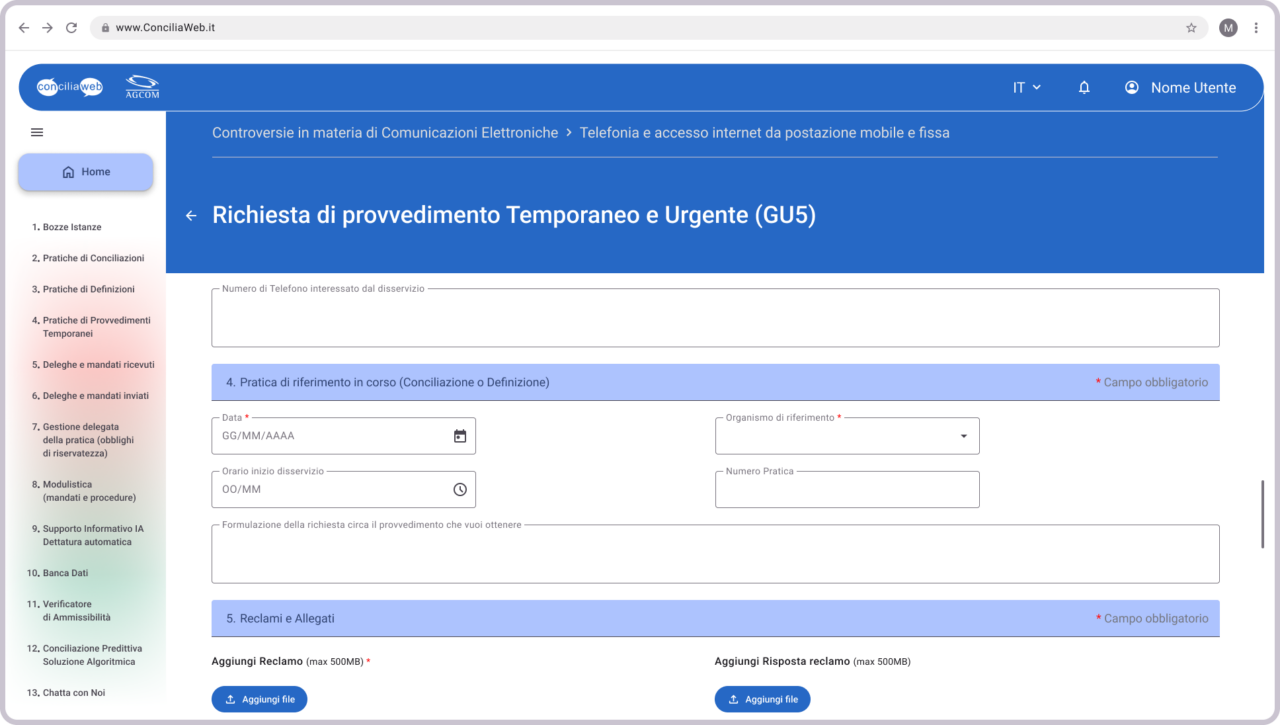Toggle the hamburger sidebar menu

(37, 132)
